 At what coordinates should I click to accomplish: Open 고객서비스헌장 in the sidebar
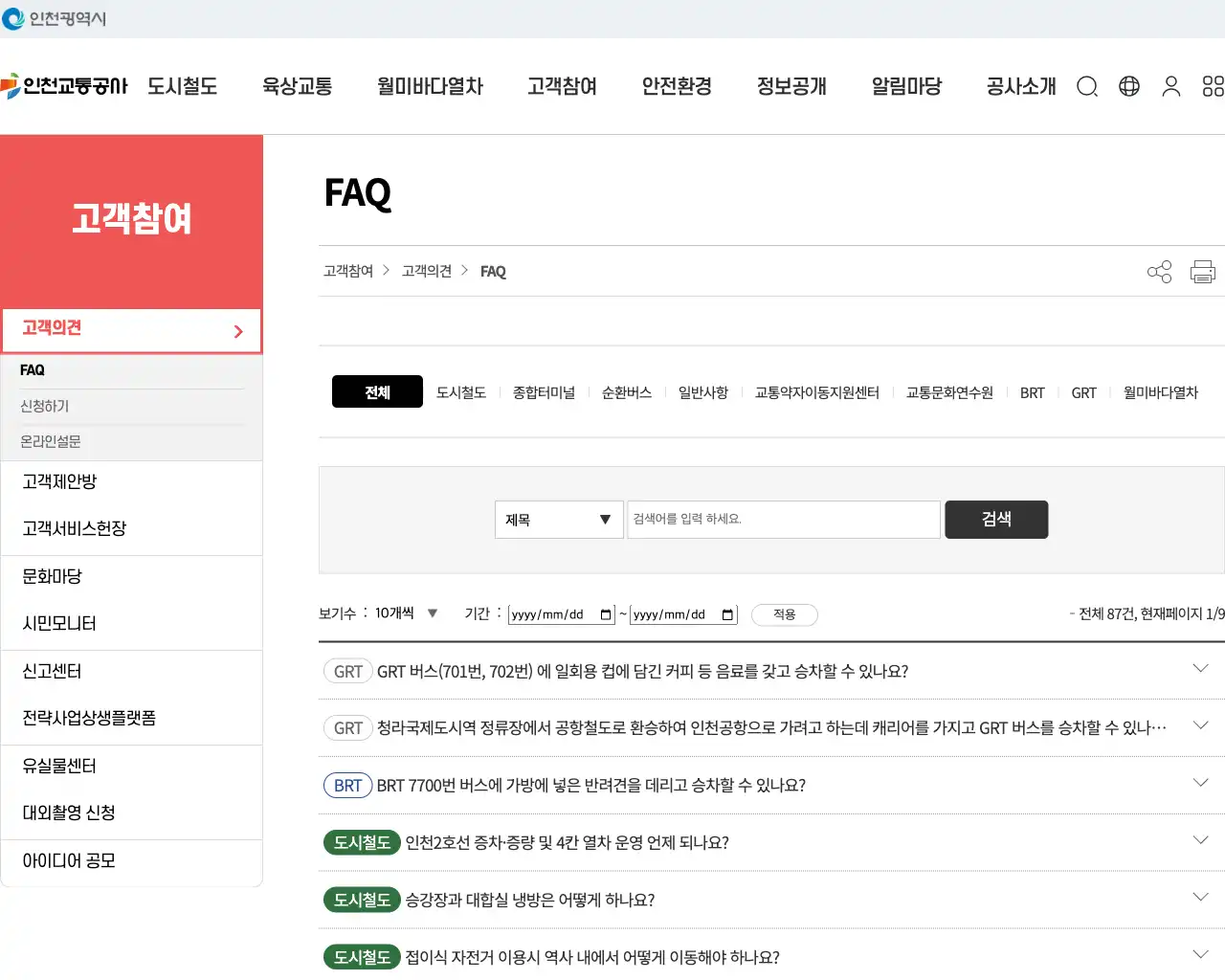(x=75, y=529)
